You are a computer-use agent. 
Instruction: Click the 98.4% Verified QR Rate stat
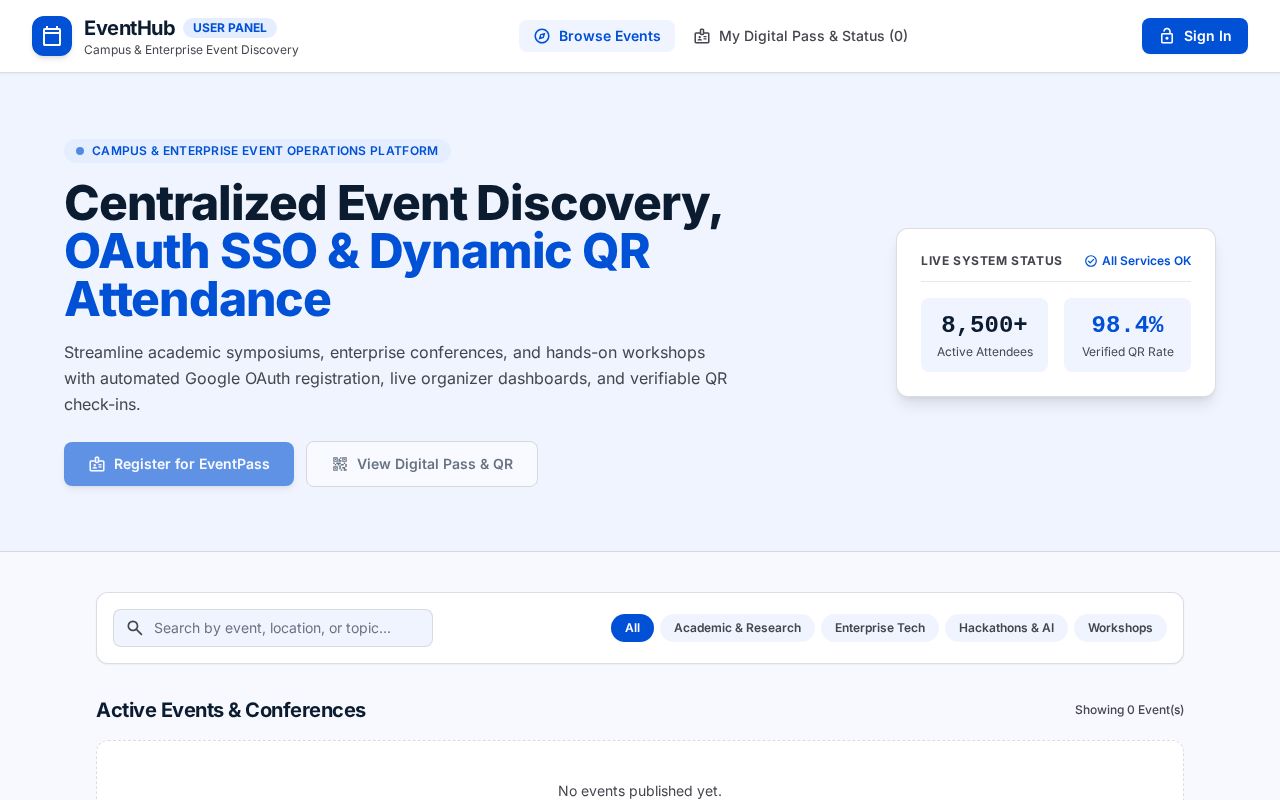pyautogui.click(x=1127, y=335)
